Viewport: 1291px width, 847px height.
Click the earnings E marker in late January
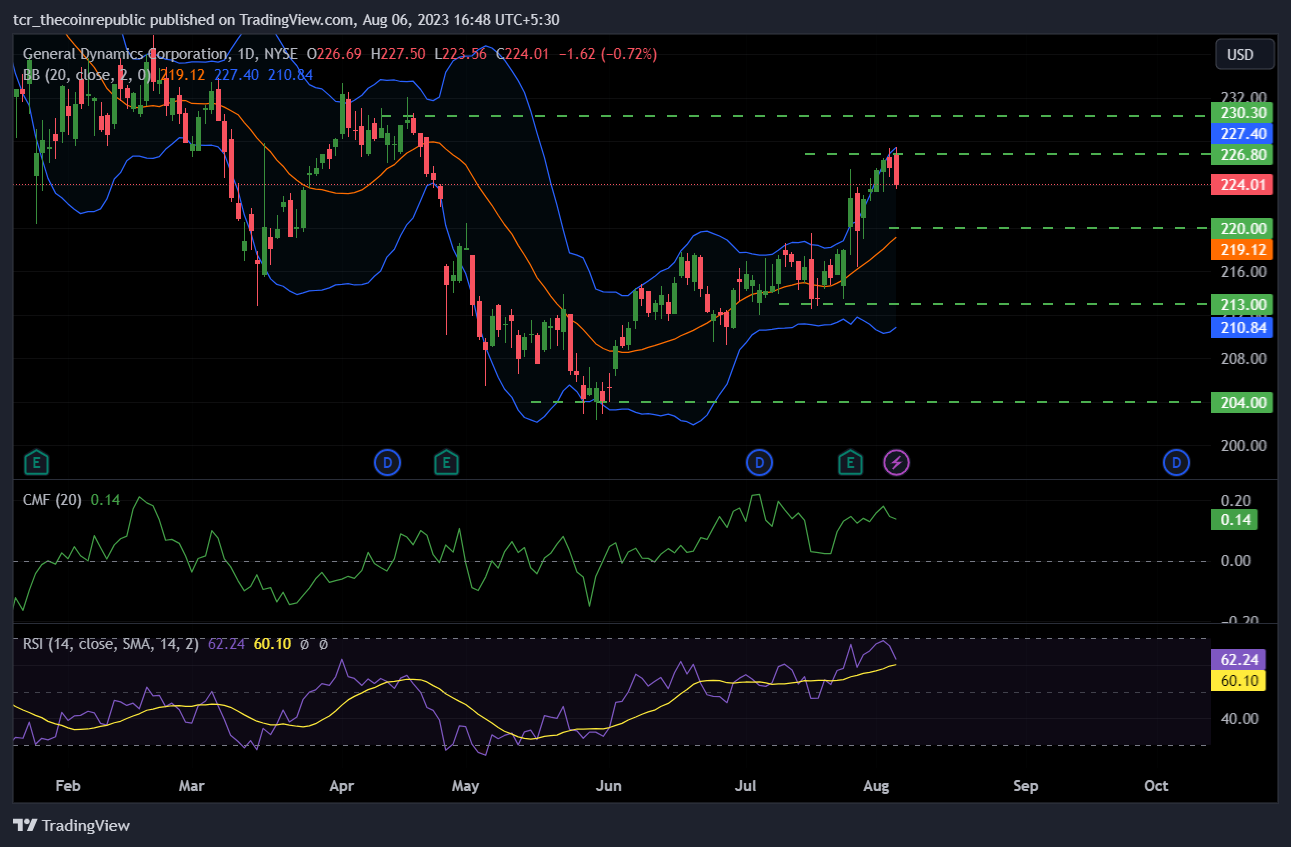37,462
